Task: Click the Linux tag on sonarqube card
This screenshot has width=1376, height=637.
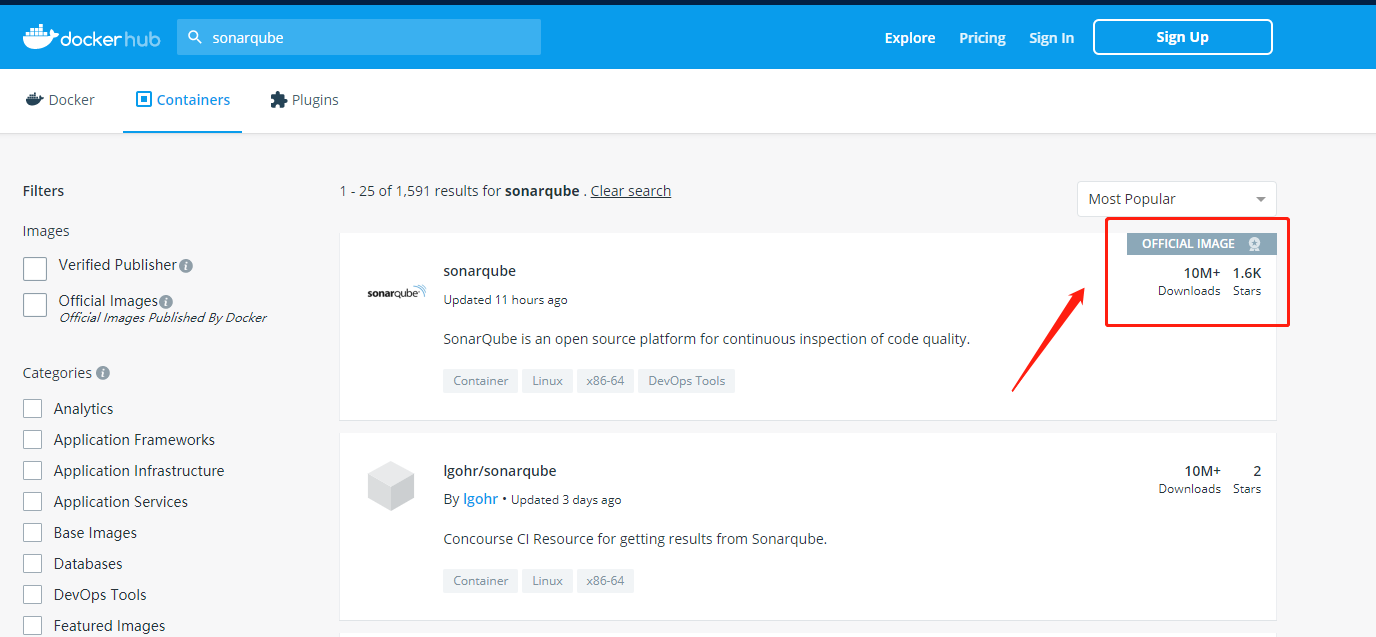Action: (547, 381)
